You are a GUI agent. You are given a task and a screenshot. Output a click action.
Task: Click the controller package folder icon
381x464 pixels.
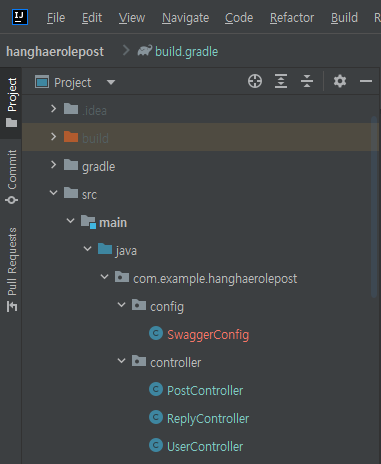coord(139,360)
